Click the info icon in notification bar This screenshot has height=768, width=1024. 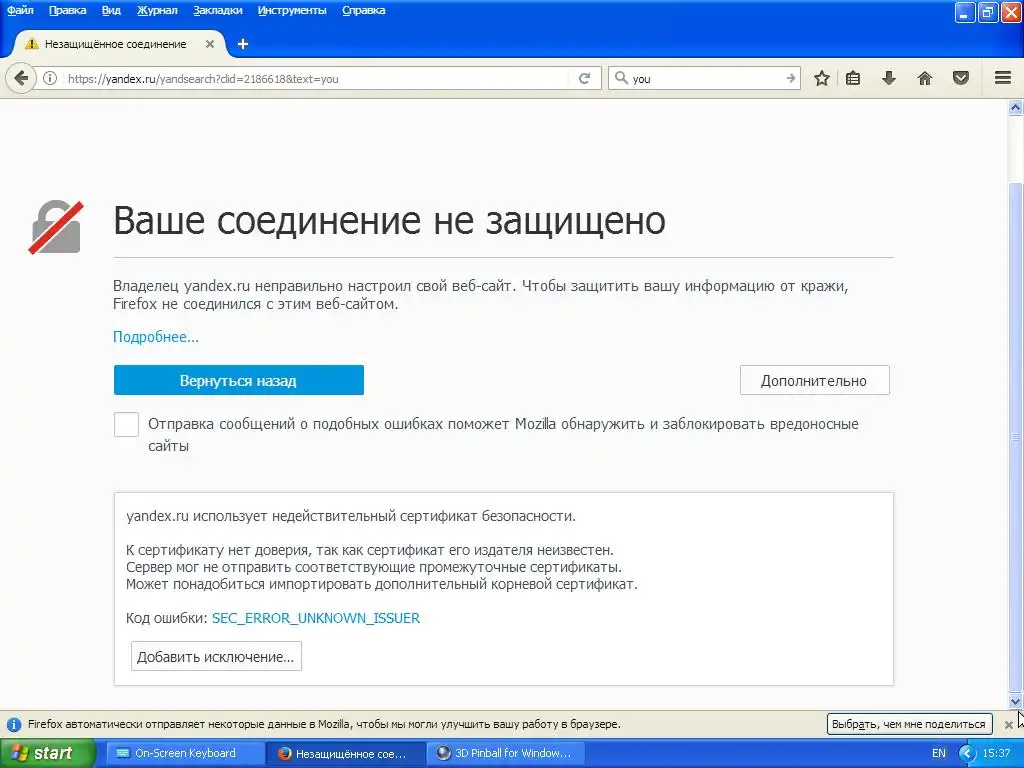pyautogui.click(x=13, y=724)
